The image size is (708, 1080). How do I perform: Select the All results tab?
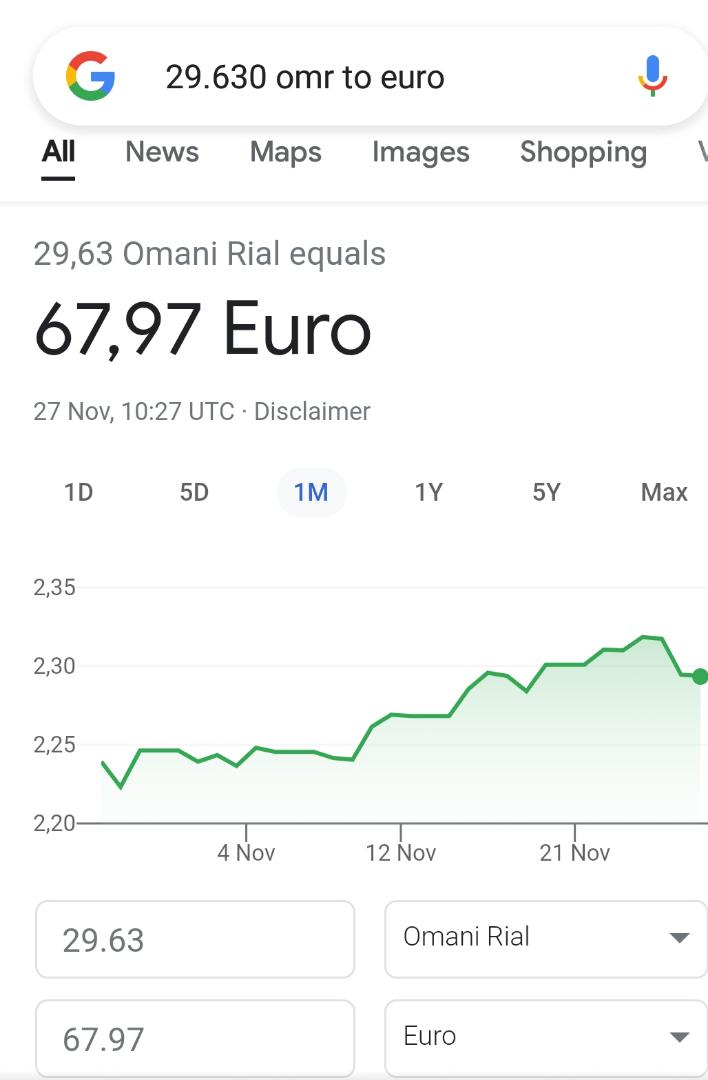[x=58, y=152]
